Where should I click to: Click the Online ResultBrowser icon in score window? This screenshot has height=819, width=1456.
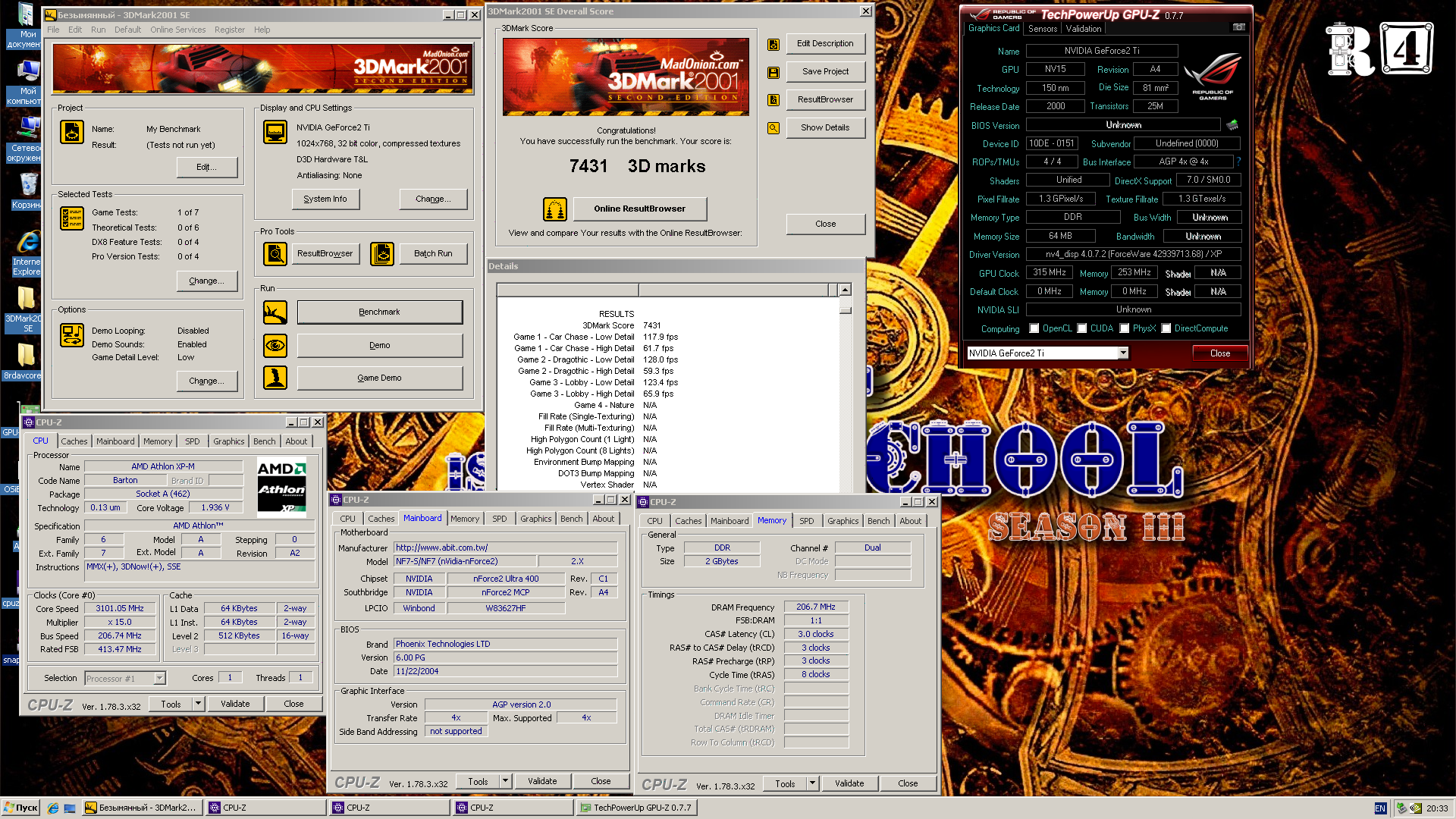point(555,209)
